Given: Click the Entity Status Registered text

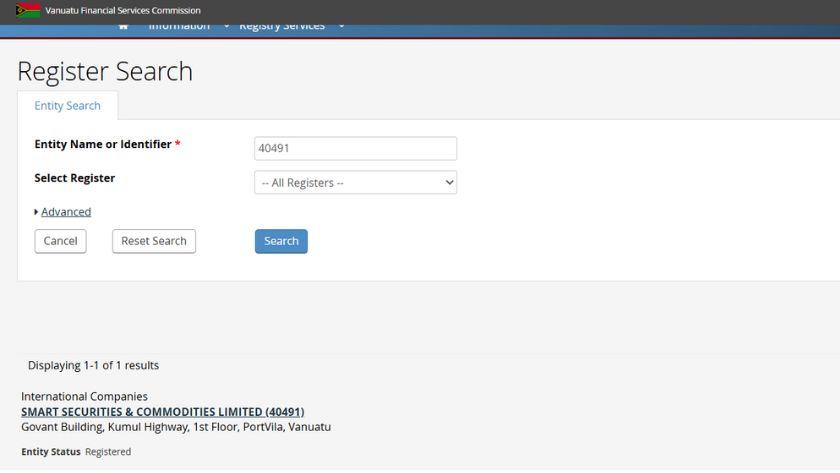Looking at the screenshot, I should pos(76,452).
